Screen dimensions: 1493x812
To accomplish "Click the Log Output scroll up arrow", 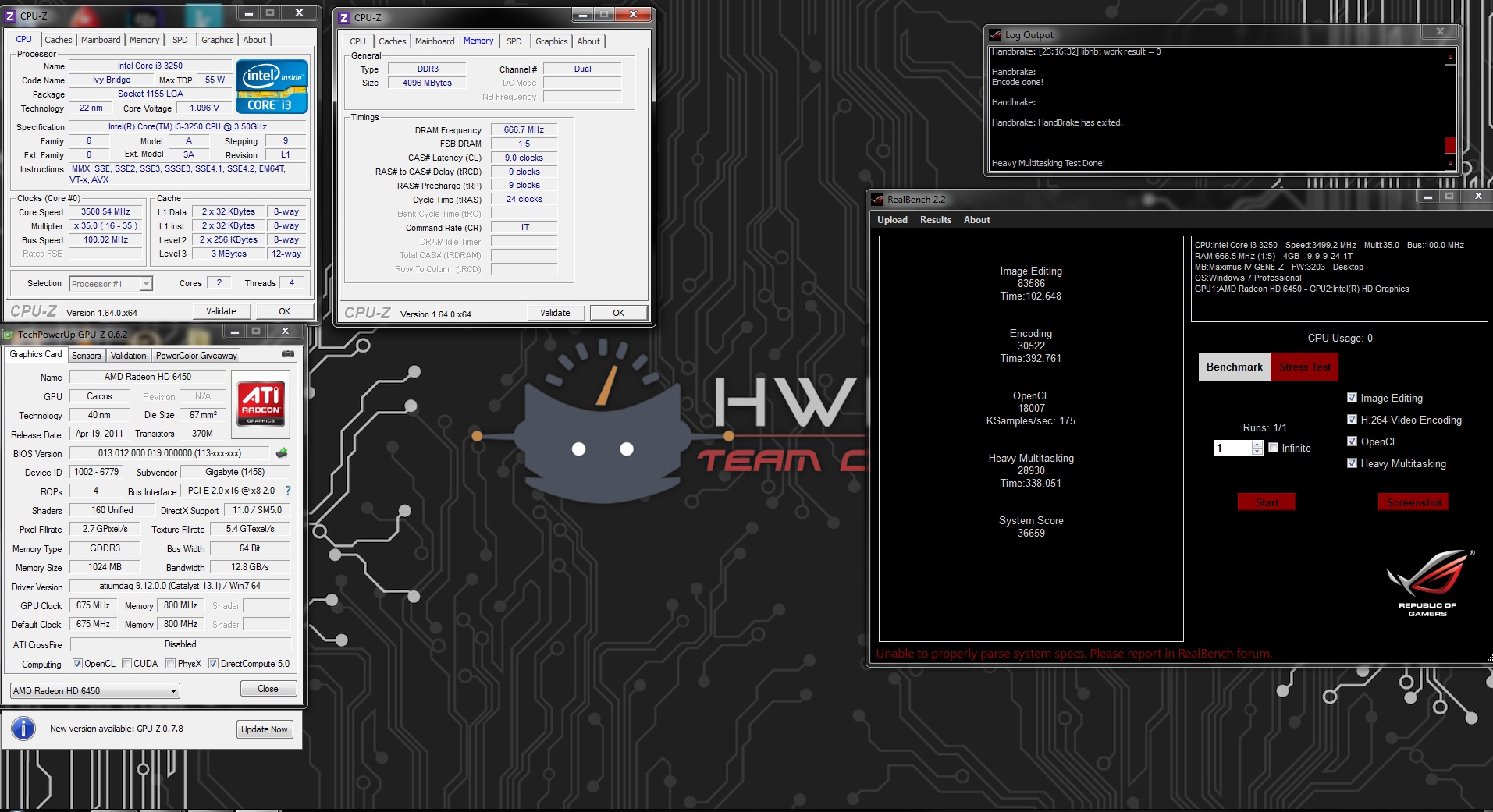I will (1451, 56).
